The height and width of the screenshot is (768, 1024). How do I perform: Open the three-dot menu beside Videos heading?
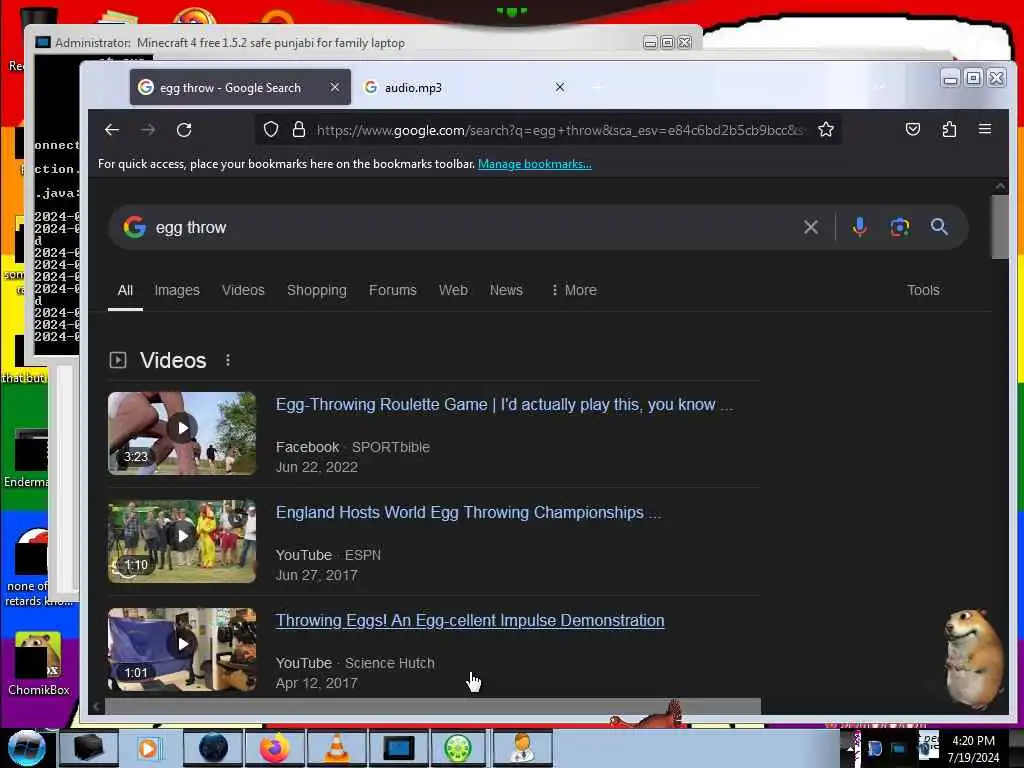click(x=227, y=360)
